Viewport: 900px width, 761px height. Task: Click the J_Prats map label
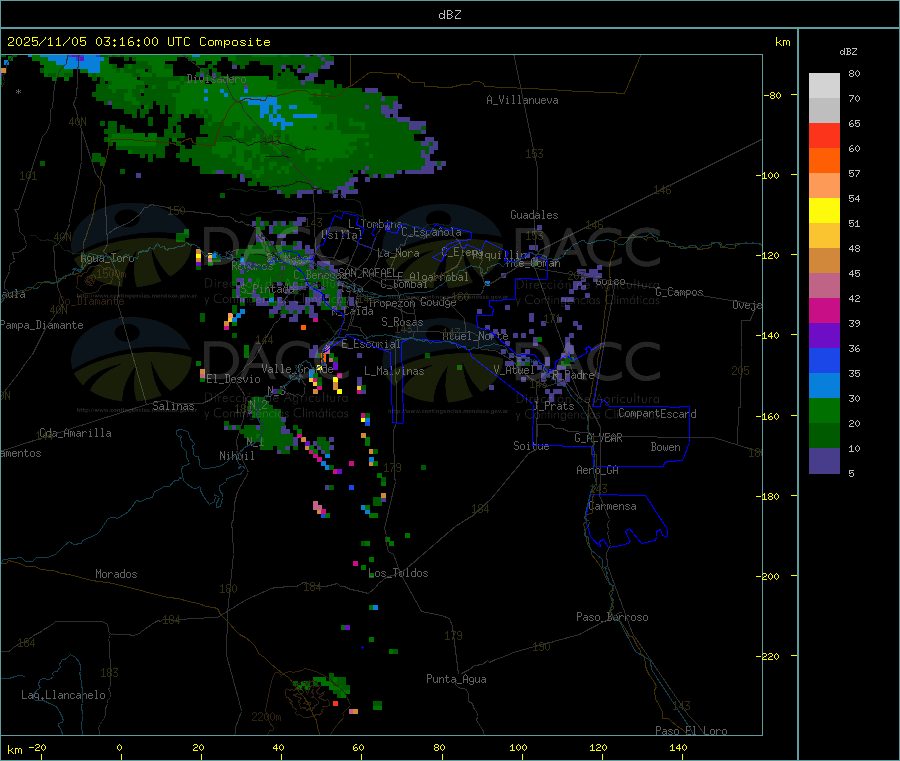[x=553, y=406]
